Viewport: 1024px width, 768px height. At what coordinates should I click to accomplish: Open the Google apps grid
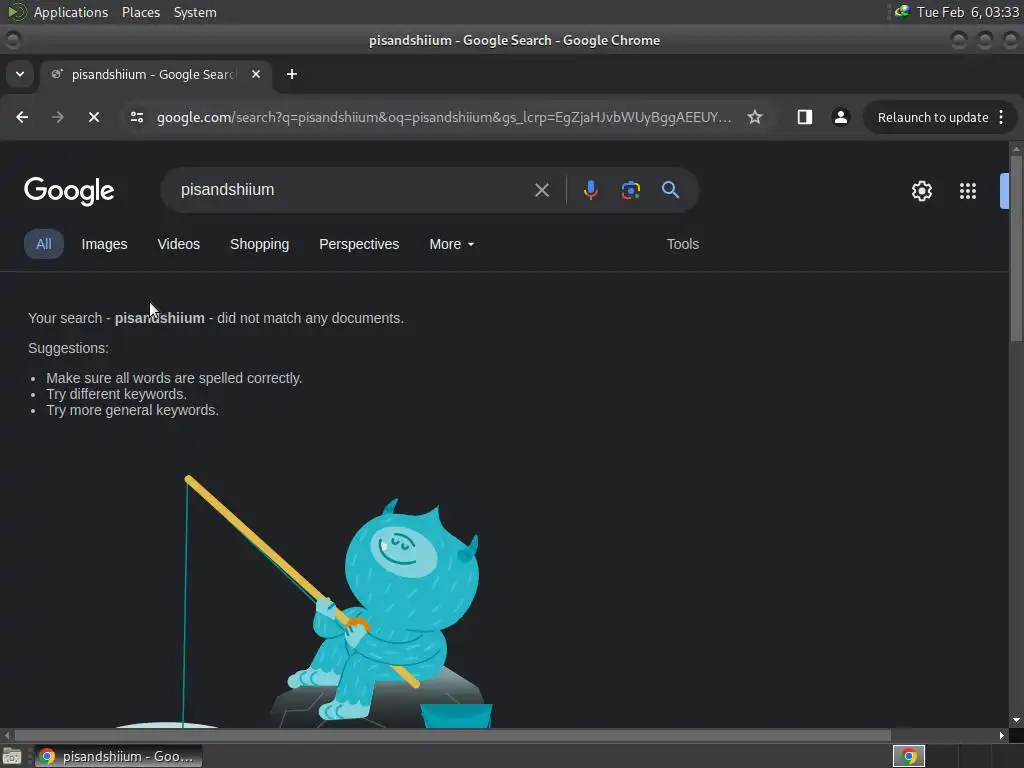coord(968,191)
